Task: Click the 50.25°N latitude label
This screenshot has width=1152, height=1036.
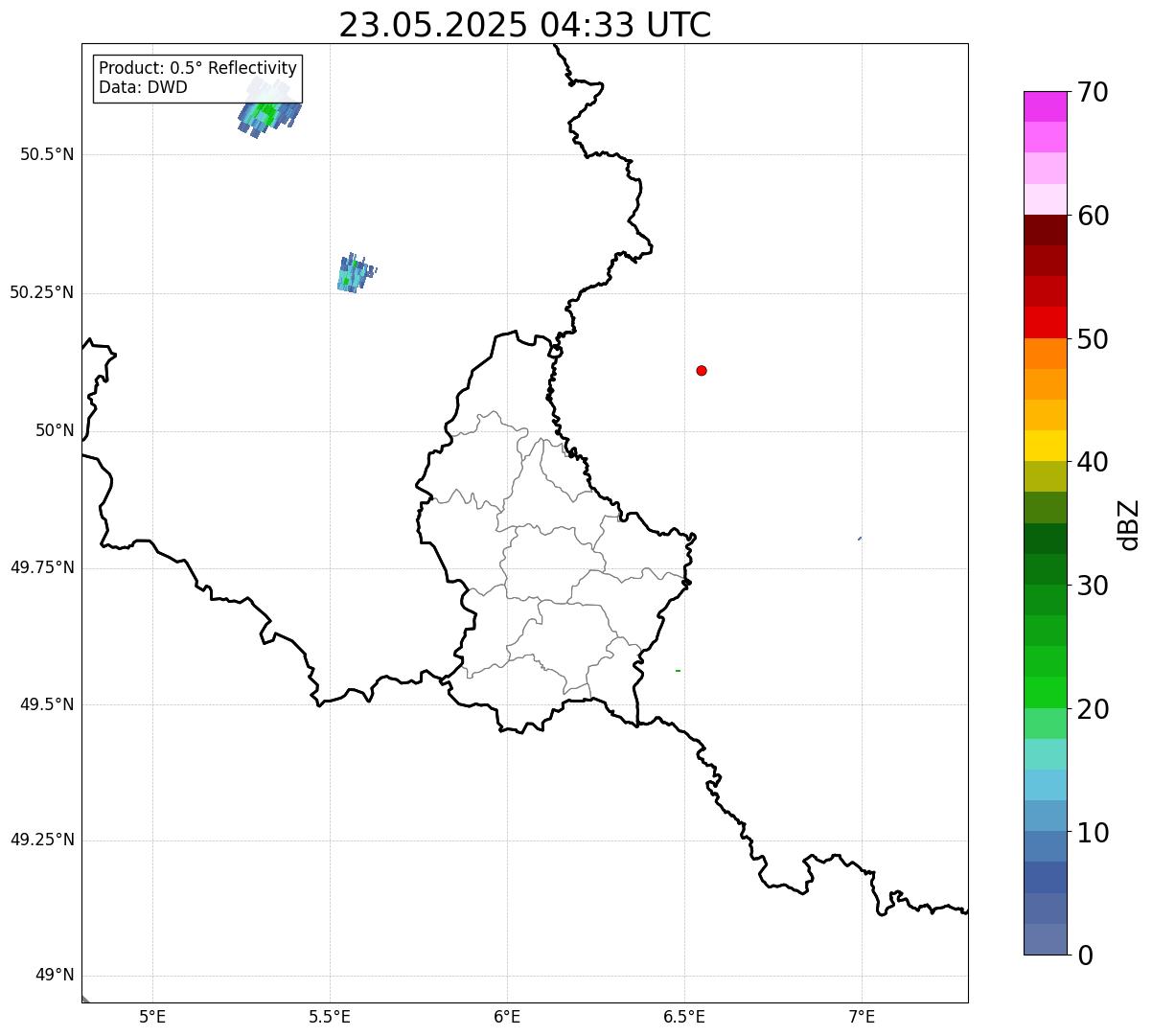Action: click(42, 292)
